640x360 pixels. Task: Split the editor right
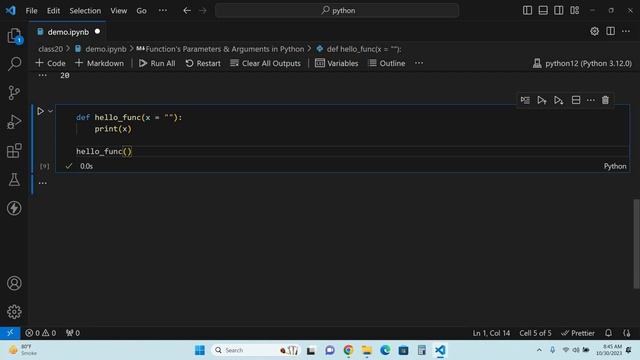click(611, 31)
